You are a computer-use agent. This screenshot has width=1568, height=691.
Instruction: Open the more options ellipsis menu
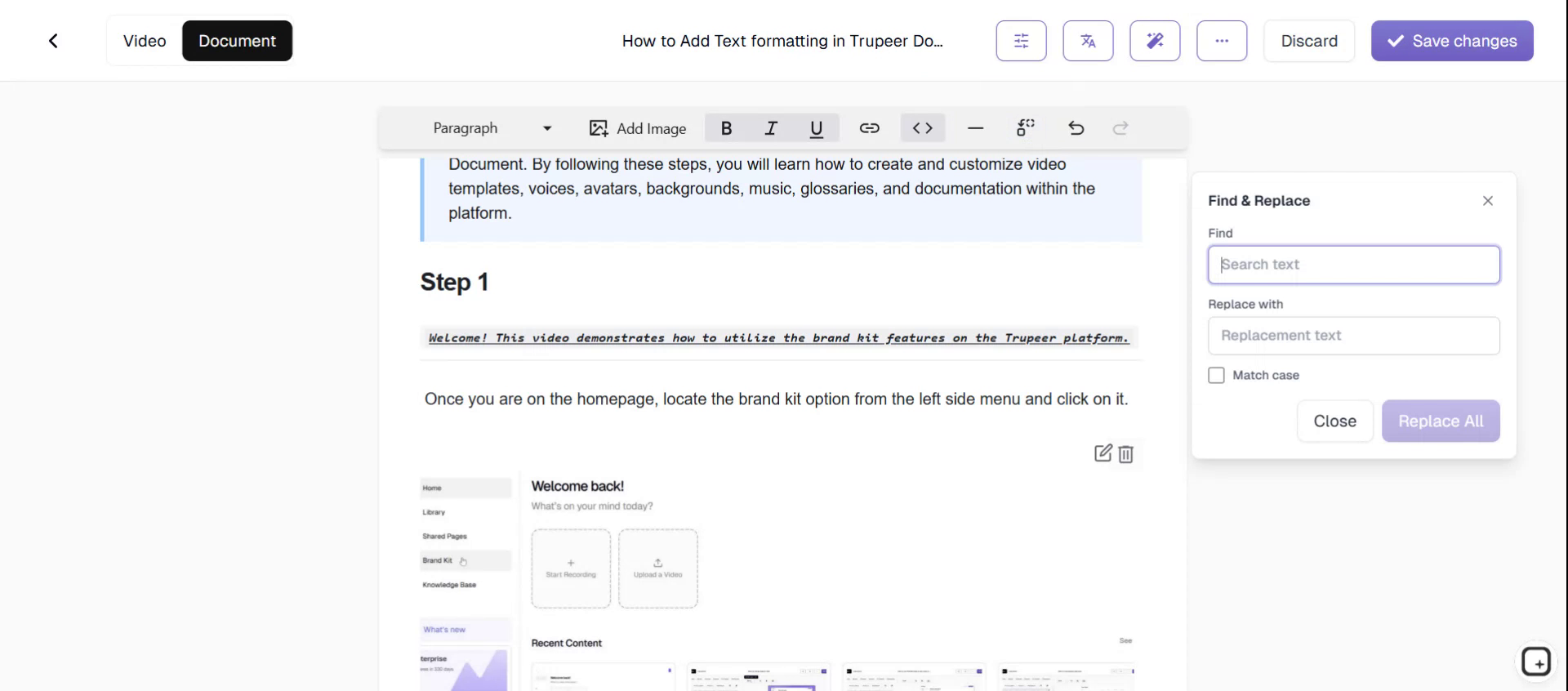[1222, 41]
